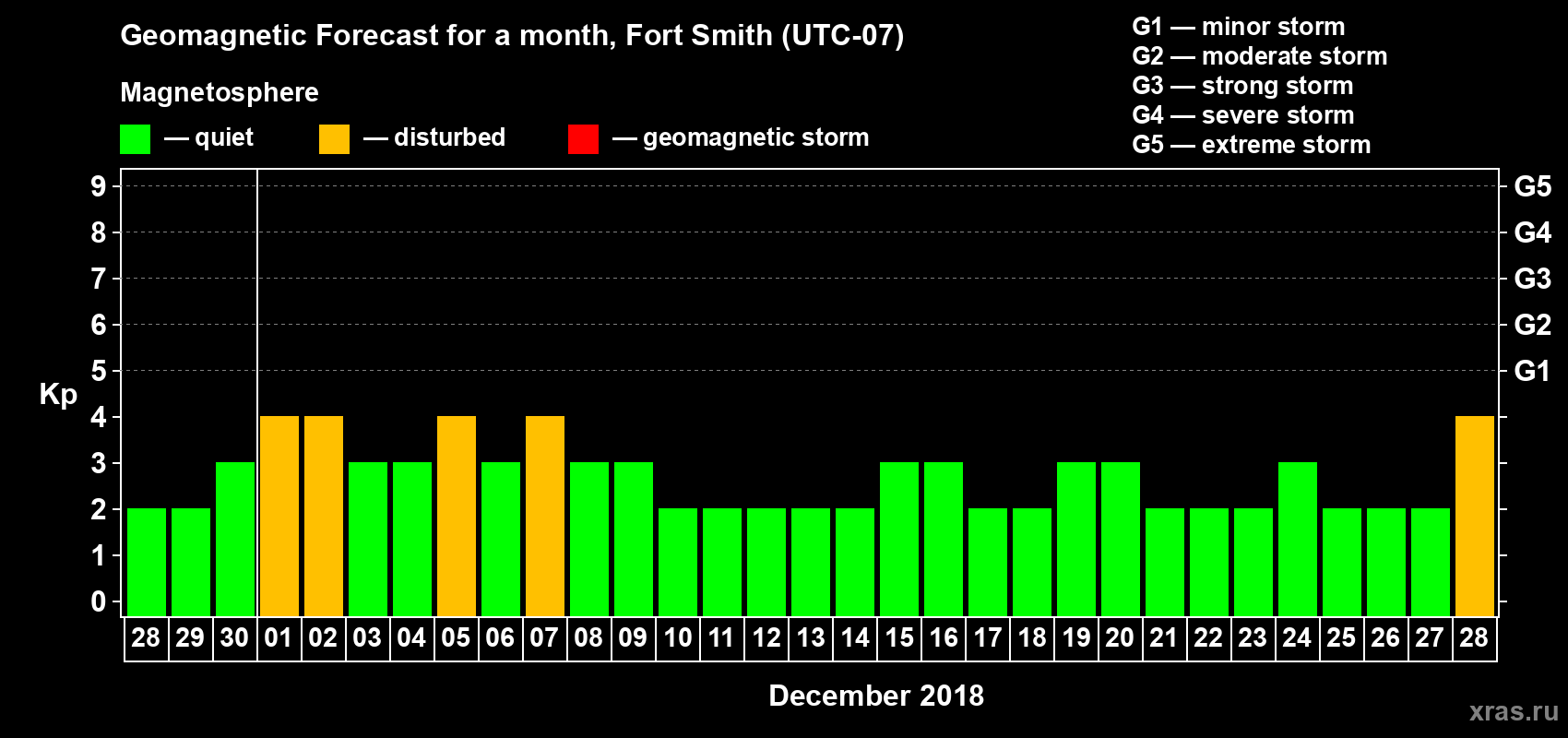Click date label 22 on the x-axis
This screenshot has height=738, width=1568.
[1208, 638]
